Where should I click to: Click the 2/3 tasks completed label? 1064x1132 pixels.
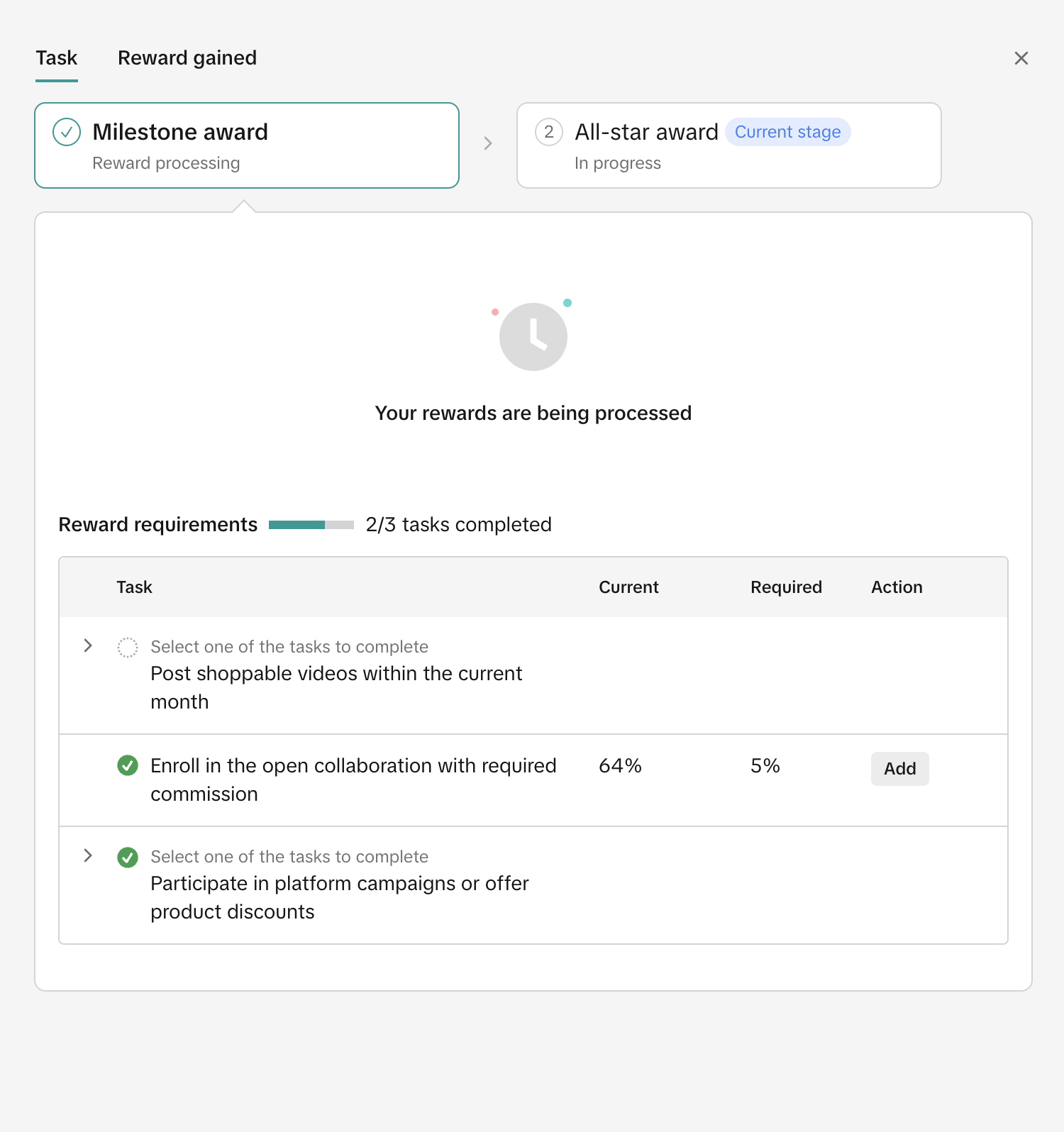[x=458, y=525]
